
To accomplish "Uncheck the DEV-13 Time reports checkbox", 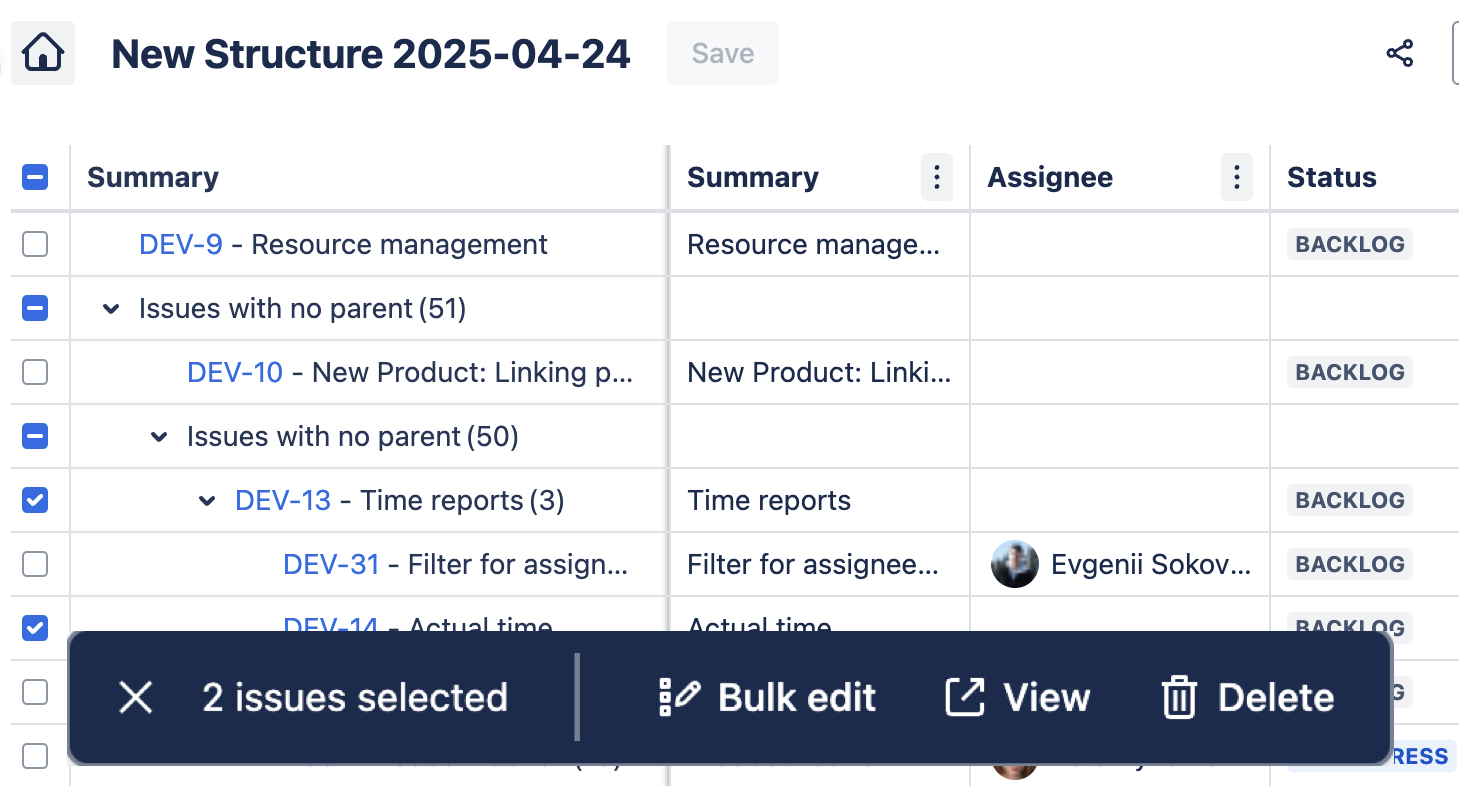I will (35, 500).
